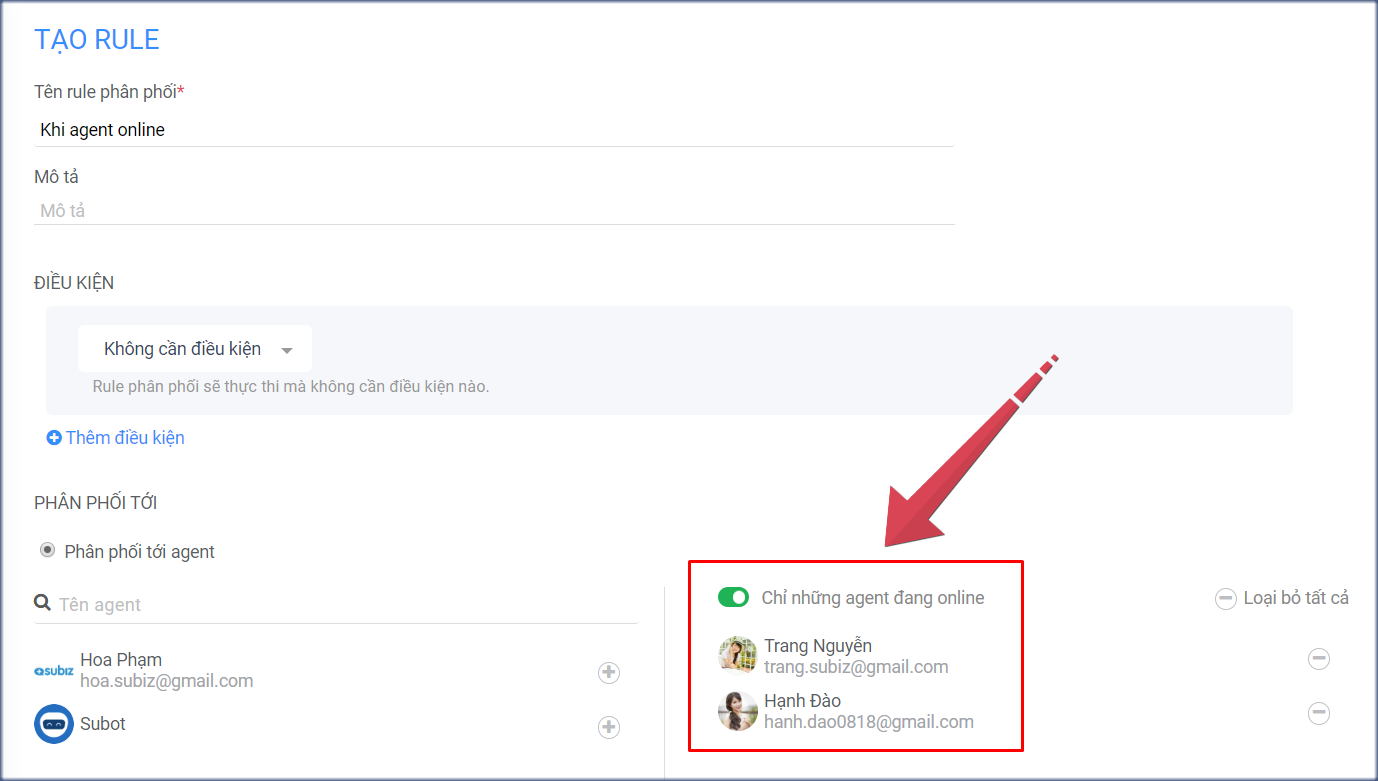The height and width of the screenshot is (781, 1378).
Task: Click the Thêm điều kiện link
Action: 123,438
